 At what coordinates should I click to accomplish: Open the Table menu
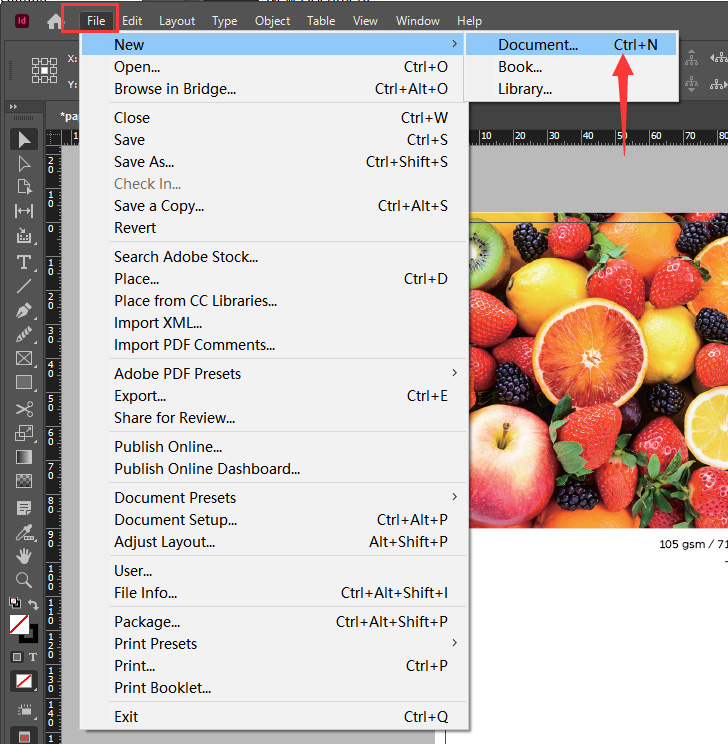tap(321, 21)
